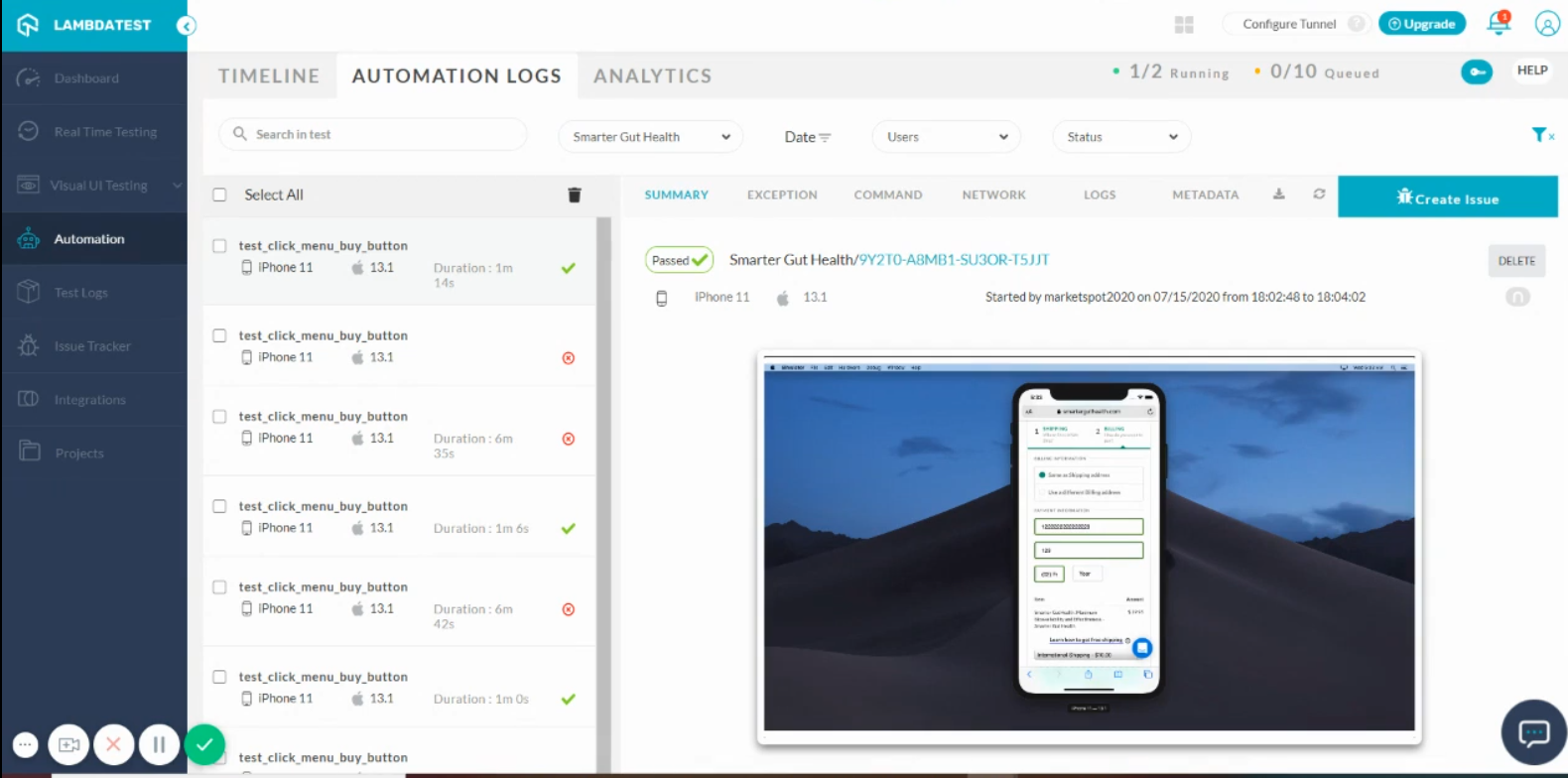
Task: Check the Select All checkbox
Action: click(220, 194)
